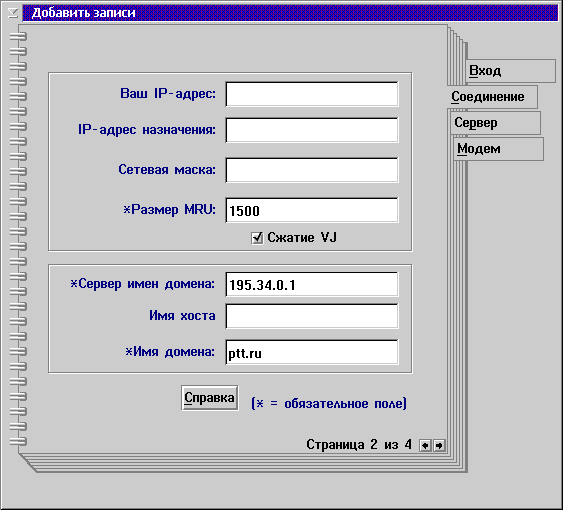Select the Имя домена field containing ptt.ru
Image resolution: width=563 pixels, height=510 pixels.
click(312, 352)
